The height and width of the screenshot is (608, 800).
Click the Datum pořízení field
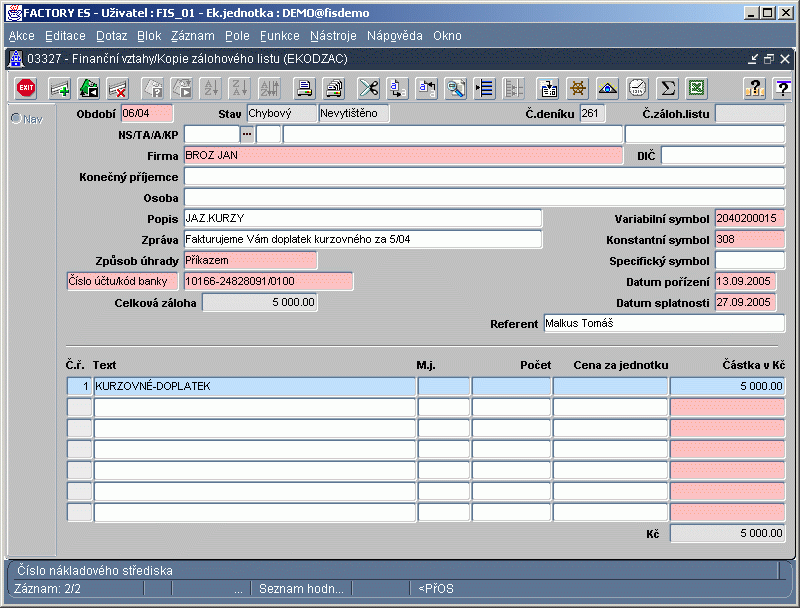click(745, 281)
